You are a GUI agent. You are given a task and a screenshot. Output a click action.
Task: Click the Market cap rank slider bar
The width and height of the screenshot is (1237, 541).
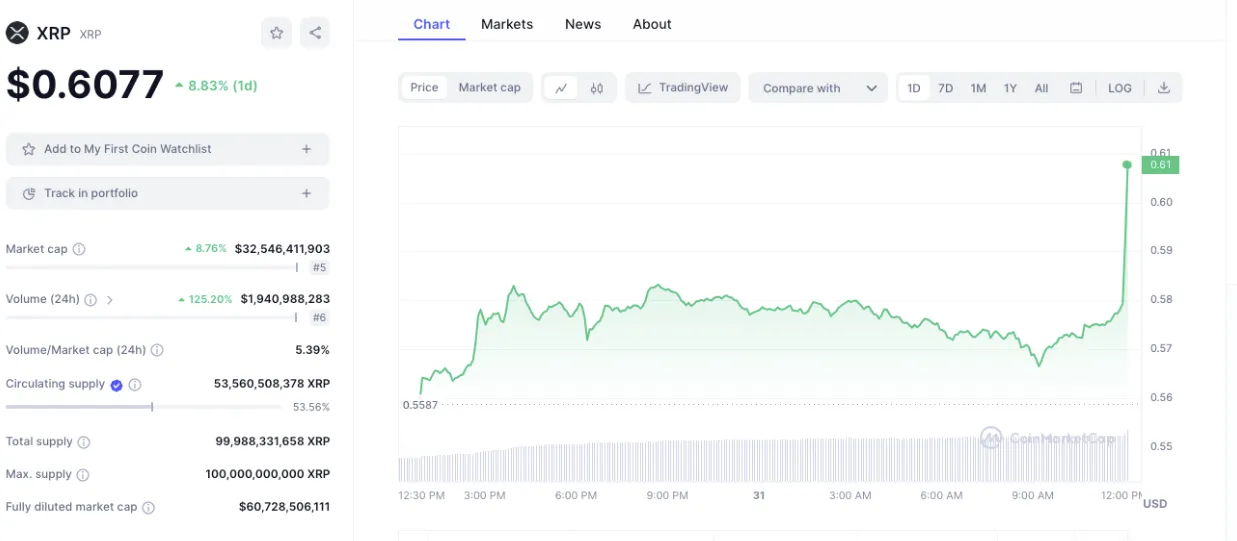tap(152, 267)
